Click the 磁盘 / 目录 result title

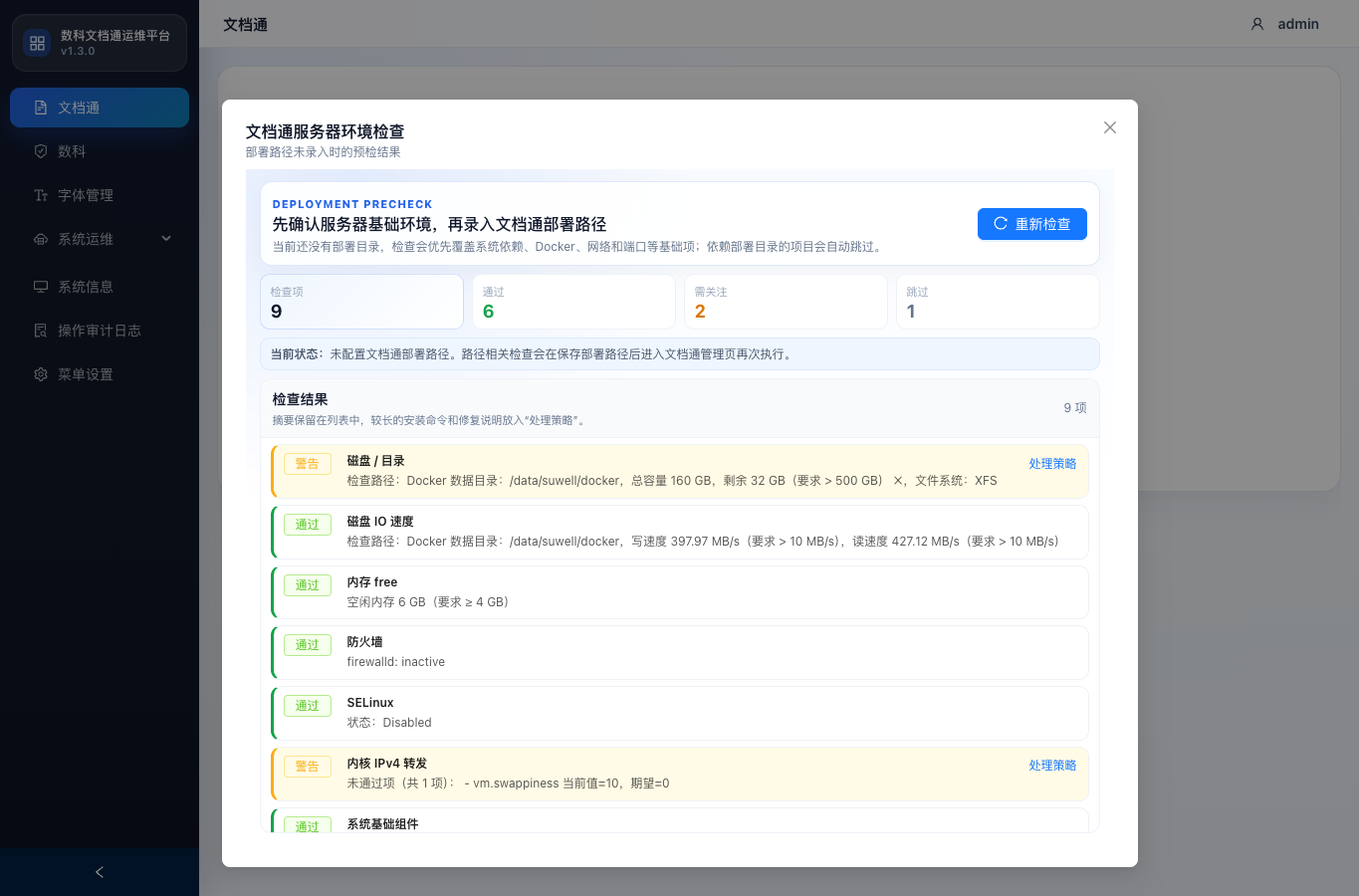(x=375, y=461)
